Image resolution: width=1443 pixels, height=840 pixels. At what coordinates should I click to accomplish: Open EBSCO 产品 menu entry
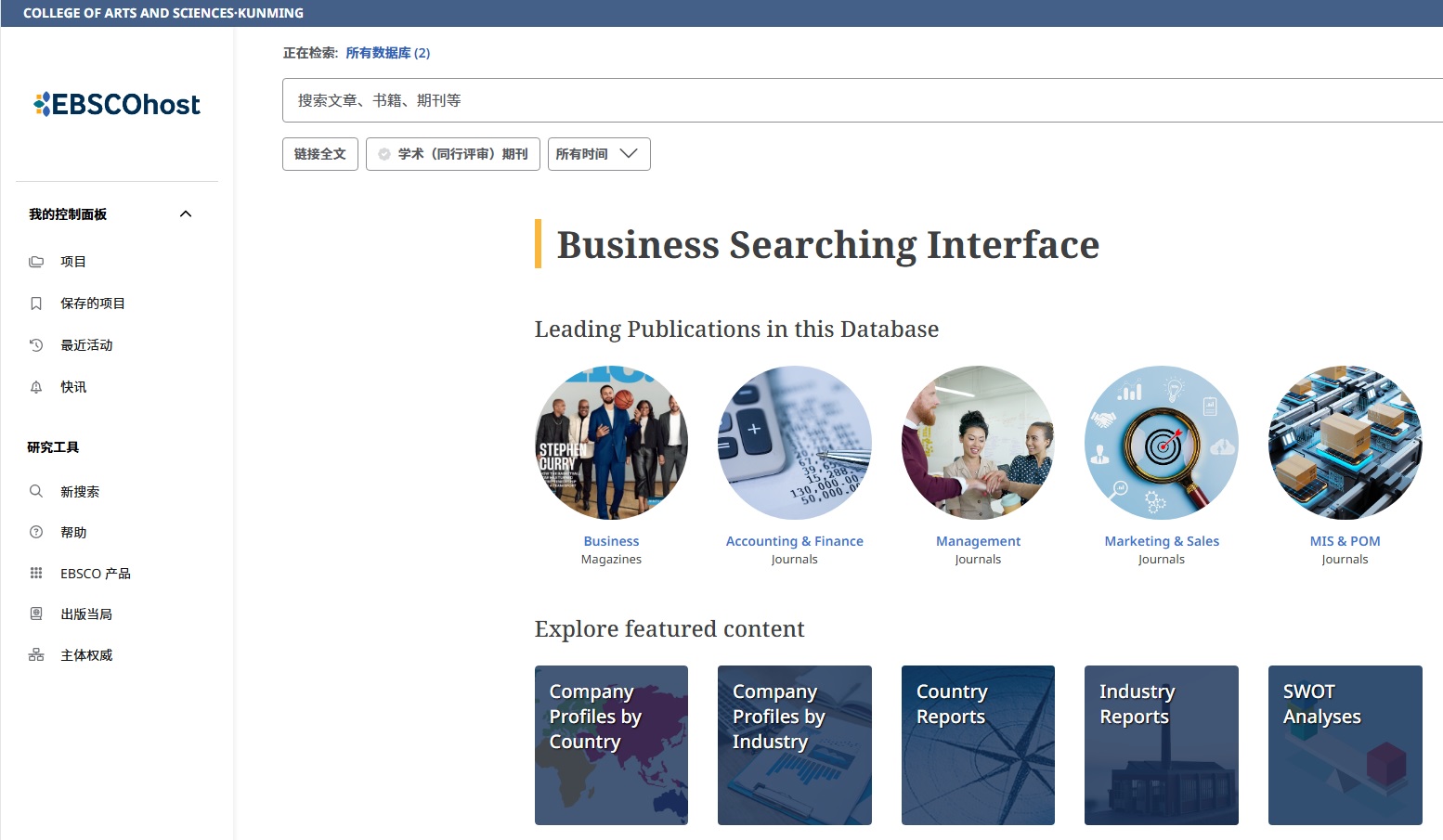point(96,574)
